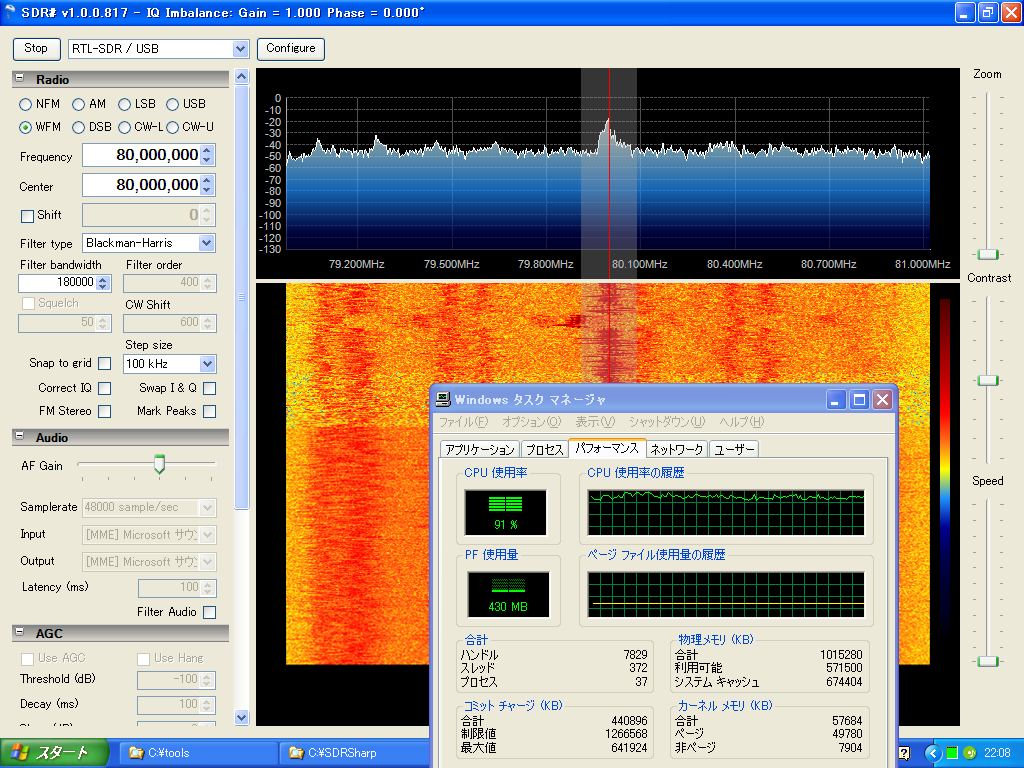
Task: Open C:\SDRSharp taskbar window
Action: [x=355, y=753]
